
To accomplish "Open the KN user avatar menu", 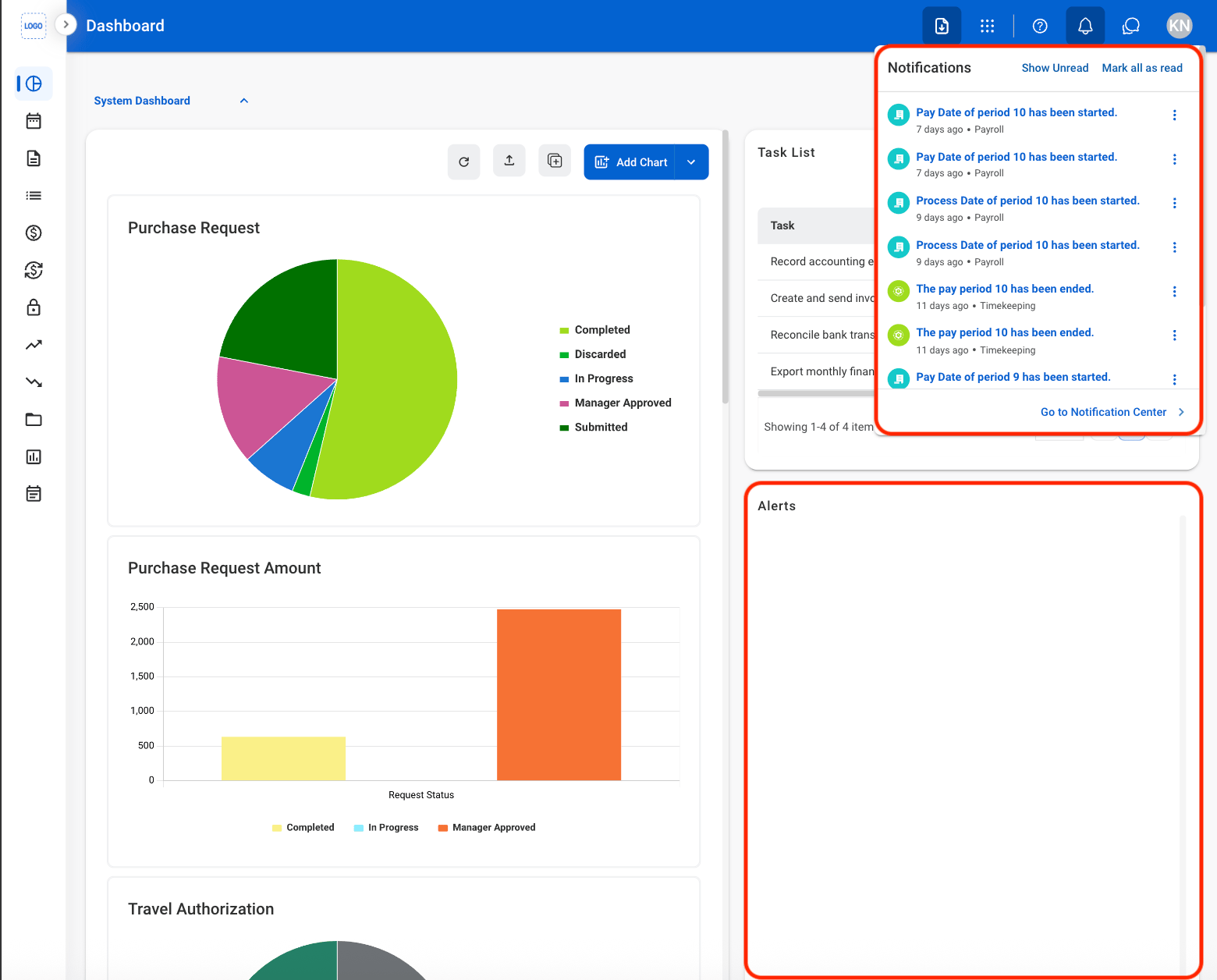I will click(x=1180, y=26).
